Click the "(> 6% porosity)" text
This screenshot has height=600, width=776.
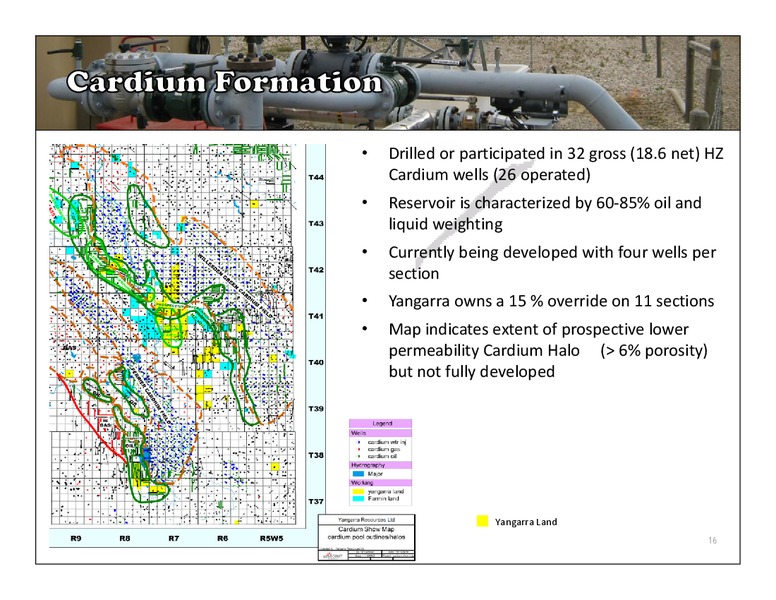coord(654,350)
